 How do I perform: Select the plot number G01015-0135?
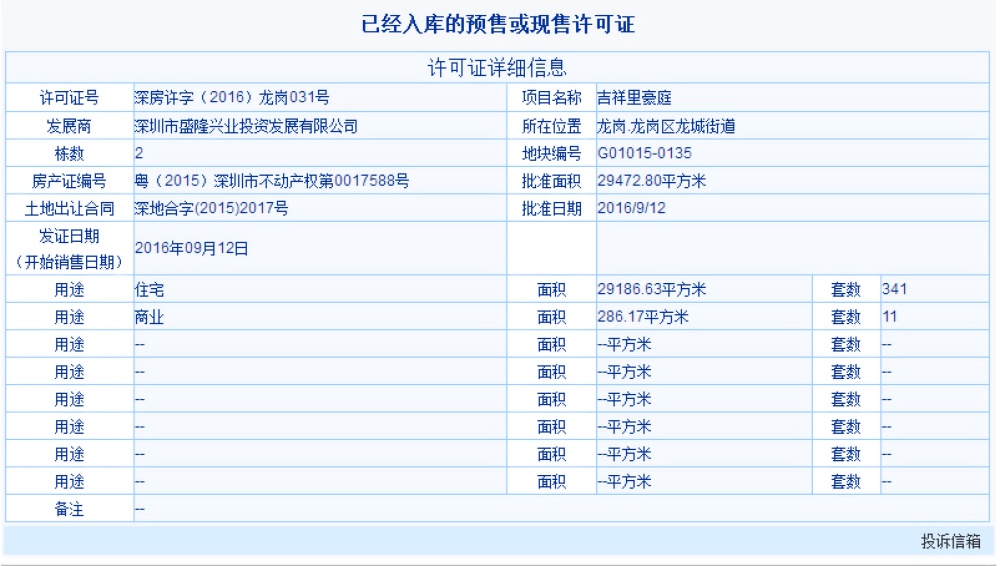pos(644,153)
